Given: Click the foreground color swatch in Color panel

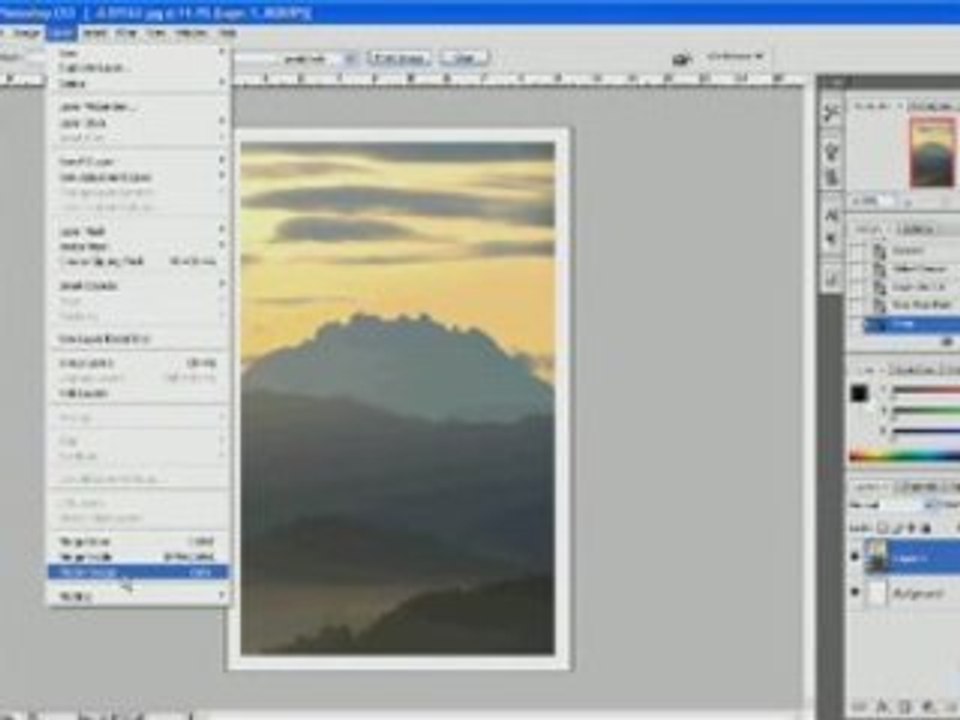Looking at the screenshot, I should (859, 393).
